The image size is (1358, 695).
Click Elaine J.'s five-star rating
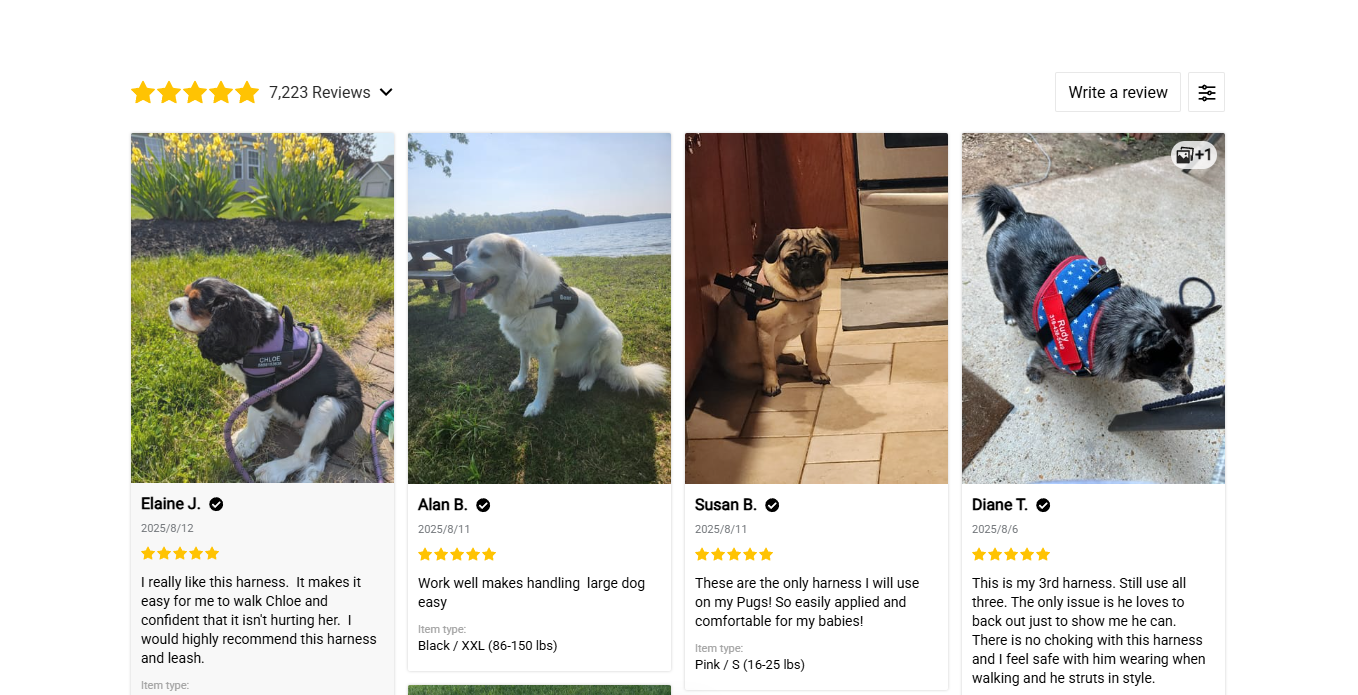(x=180, y=553)
